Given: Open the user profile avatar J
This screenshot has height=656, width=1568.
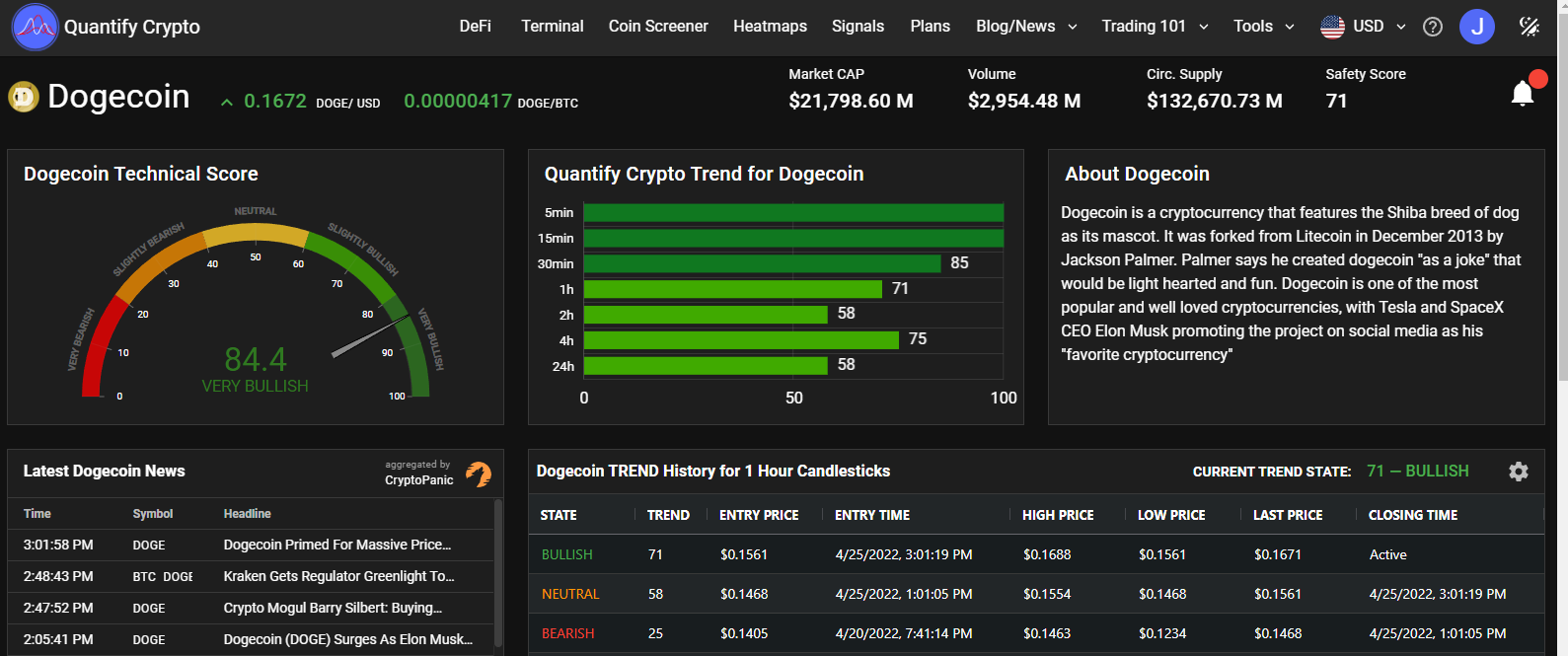Looking at the screenshot, I should click(x=1476, y=27).
